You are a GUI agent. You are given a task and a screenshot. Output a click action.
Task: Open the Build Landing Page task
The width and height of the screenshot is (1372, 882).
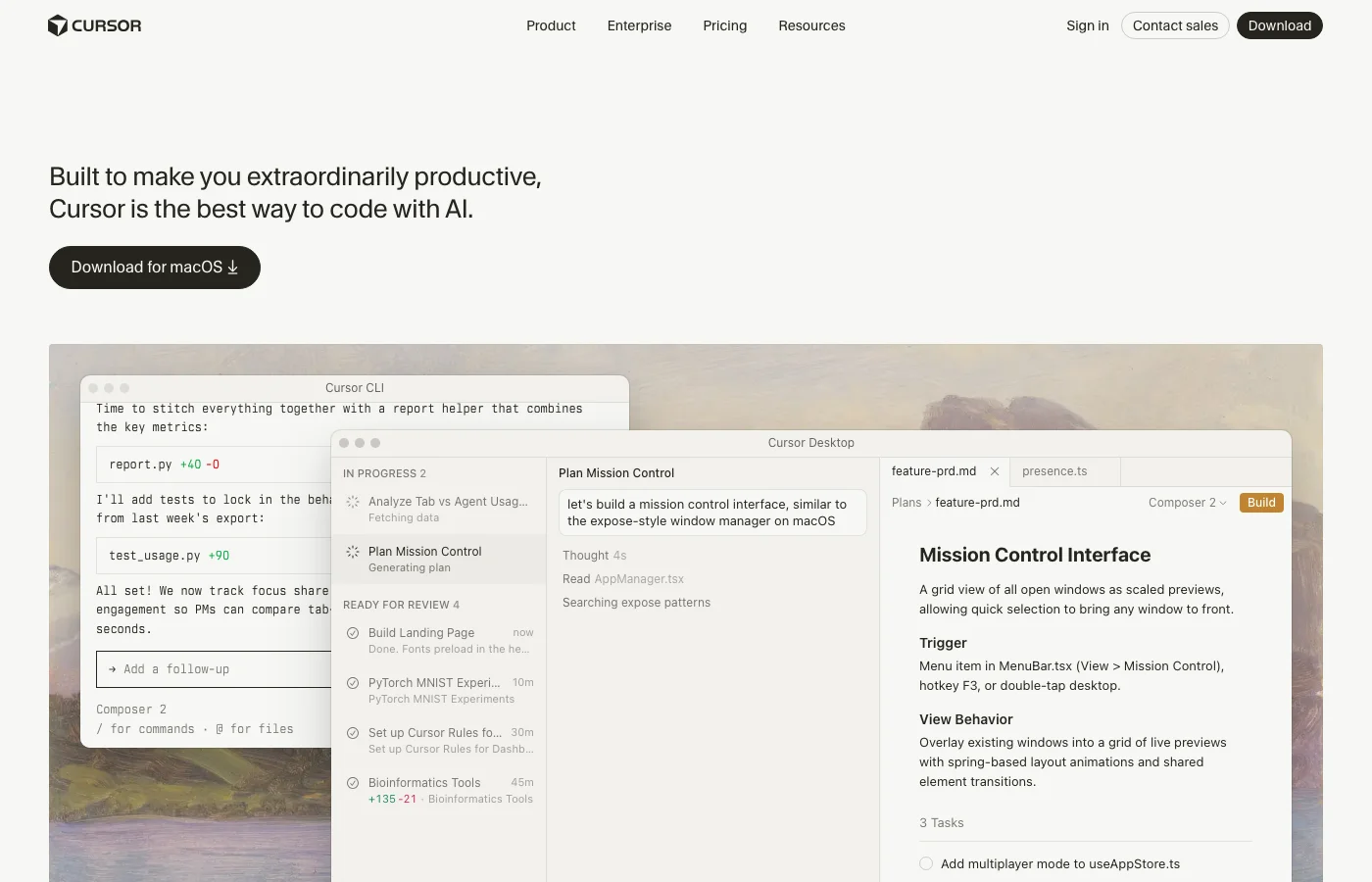439,640
